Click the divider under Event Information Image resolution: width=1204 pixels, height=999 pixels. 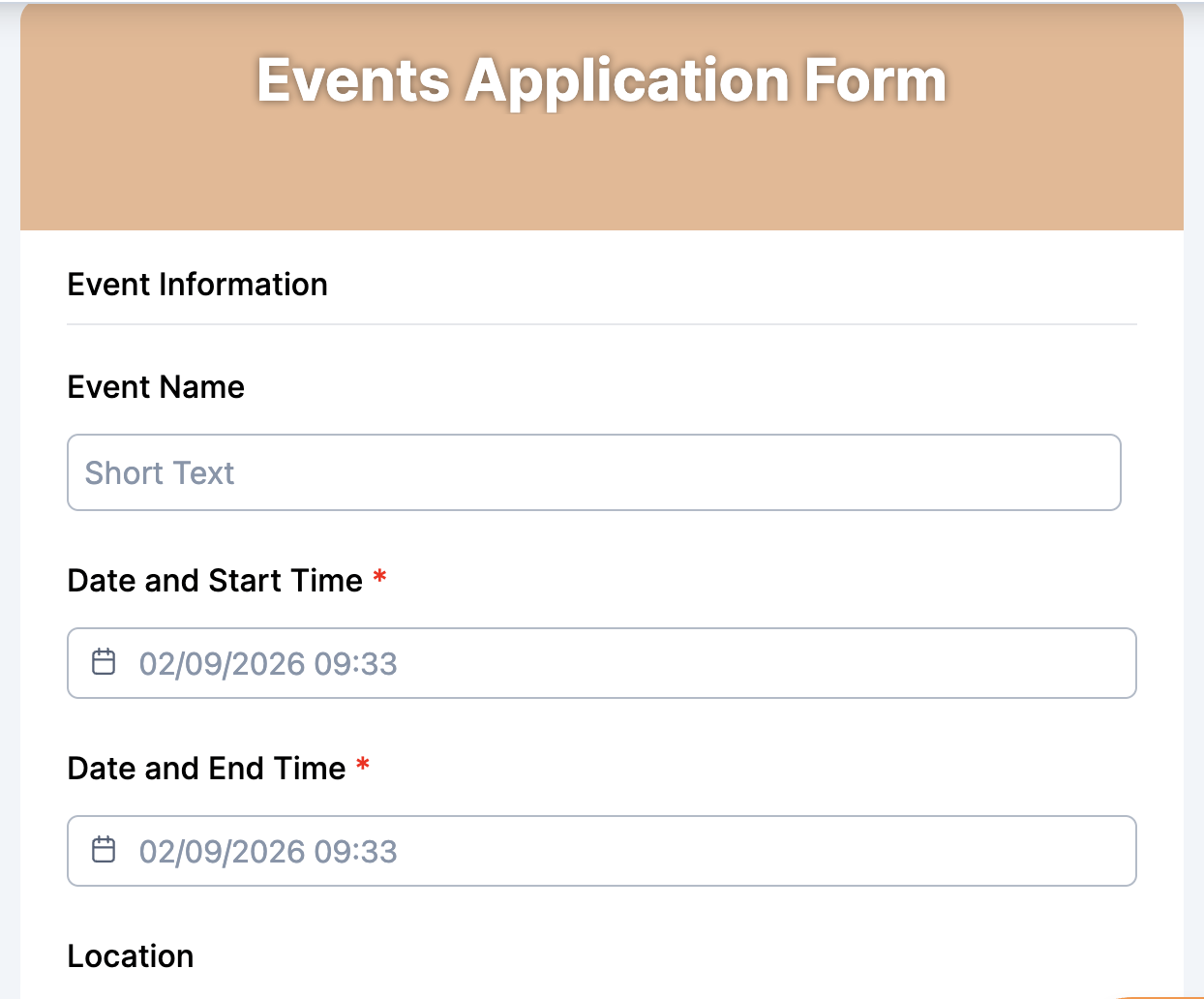coord(600,320)
